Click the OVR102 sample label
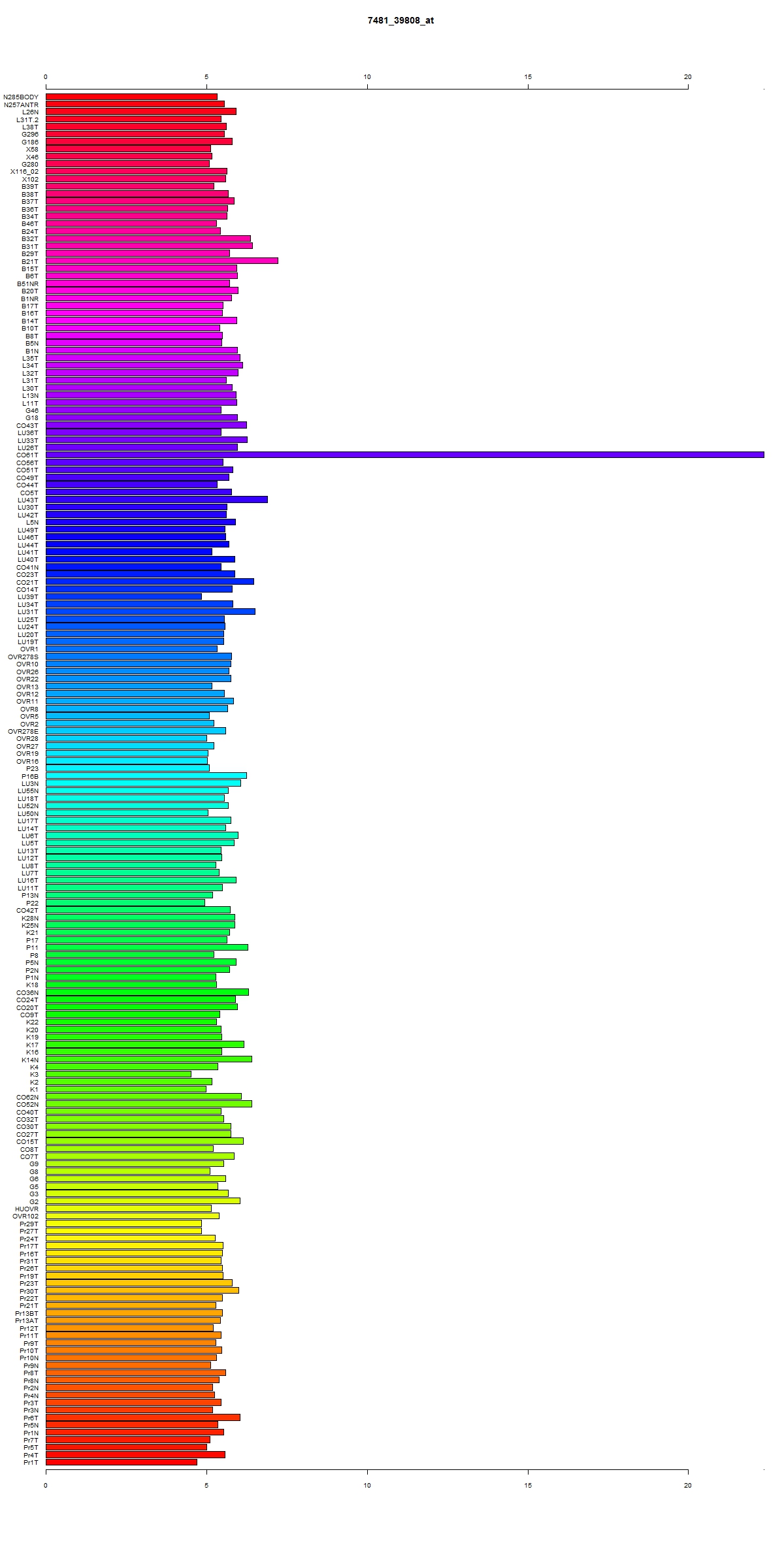784x1568 pixels. coord(25,1217)
